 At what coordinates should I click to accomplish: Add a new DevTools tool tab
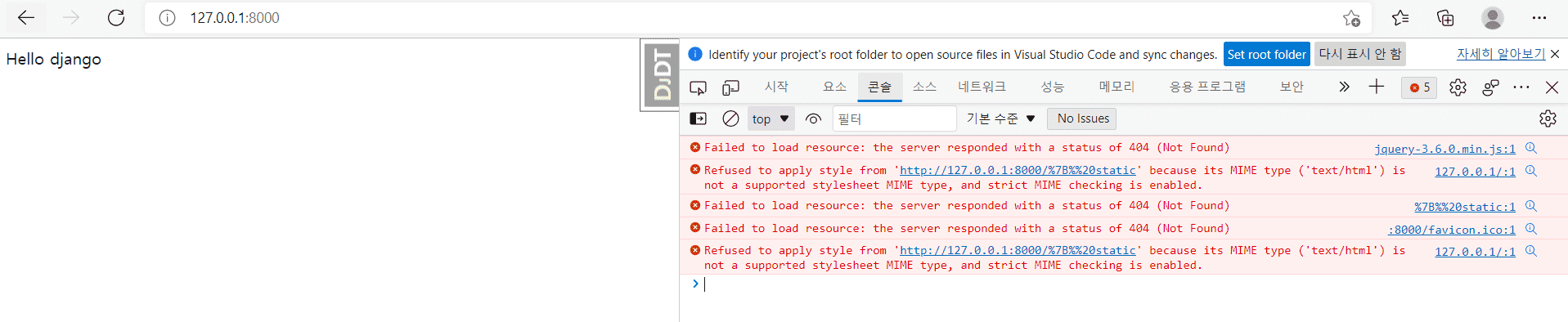[1377, 87]
